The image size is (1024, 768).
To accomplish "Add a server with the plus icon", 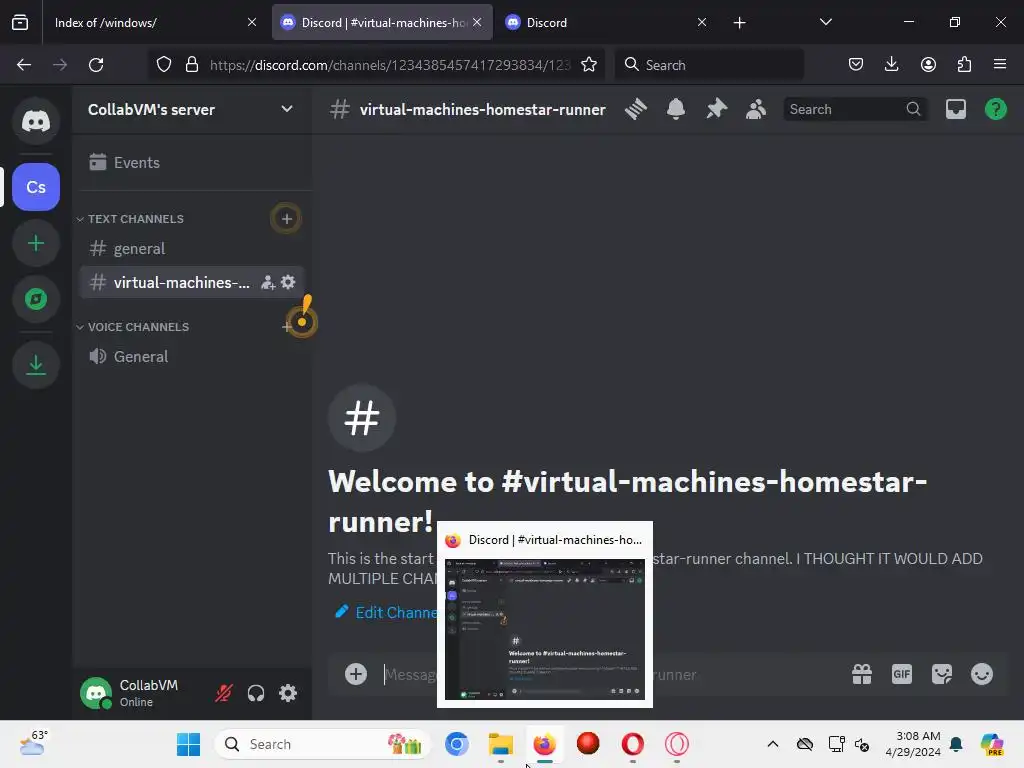I will point(36,243).
